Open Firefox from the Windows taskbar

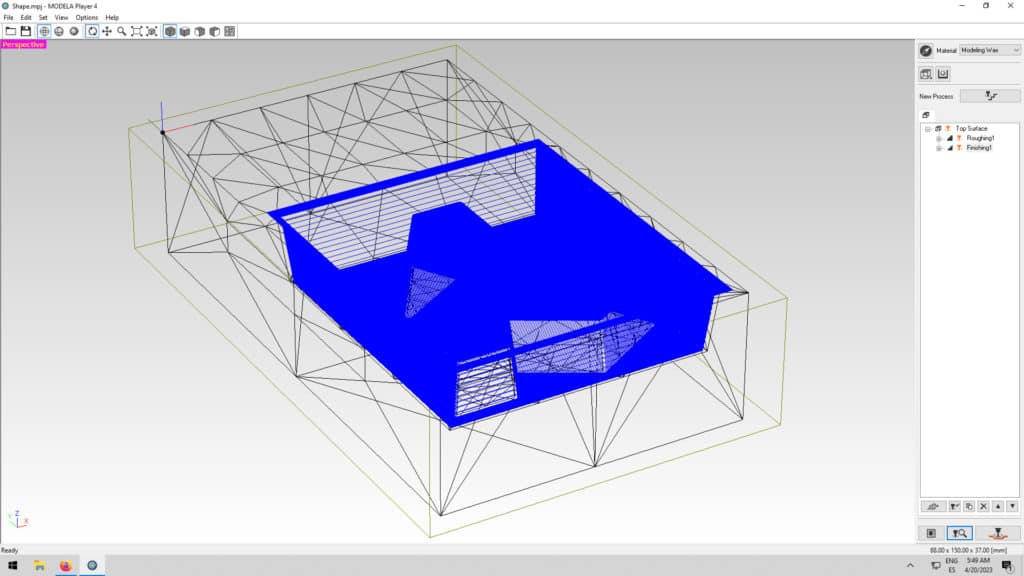tap(66, 565)
